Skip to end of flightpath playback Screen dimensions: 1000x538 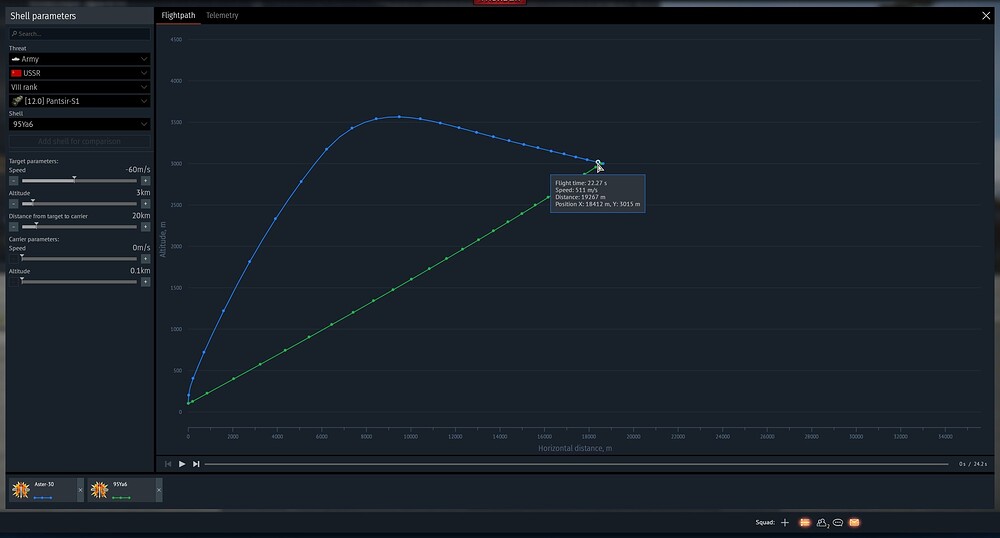(x=196, y=464)
